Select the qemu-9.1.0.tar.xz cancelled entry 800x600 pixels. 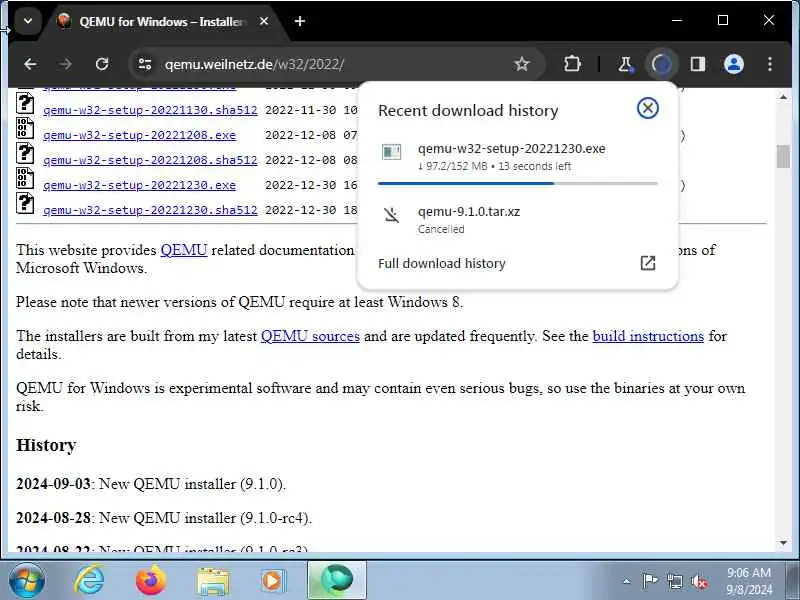coord(517,220)
